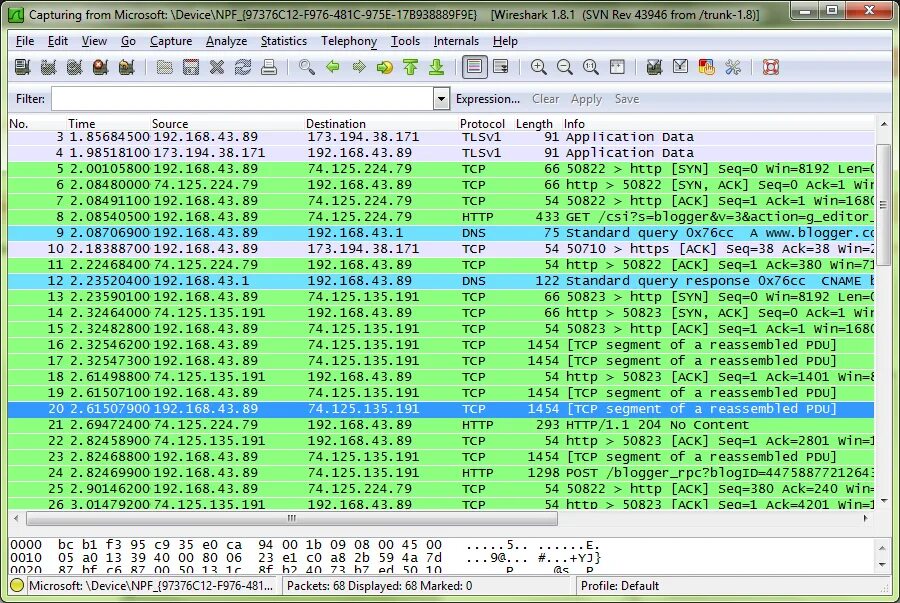This screenshot has width=900, height=603.
Task: Open the Edit menu
Action: [57, 41]
